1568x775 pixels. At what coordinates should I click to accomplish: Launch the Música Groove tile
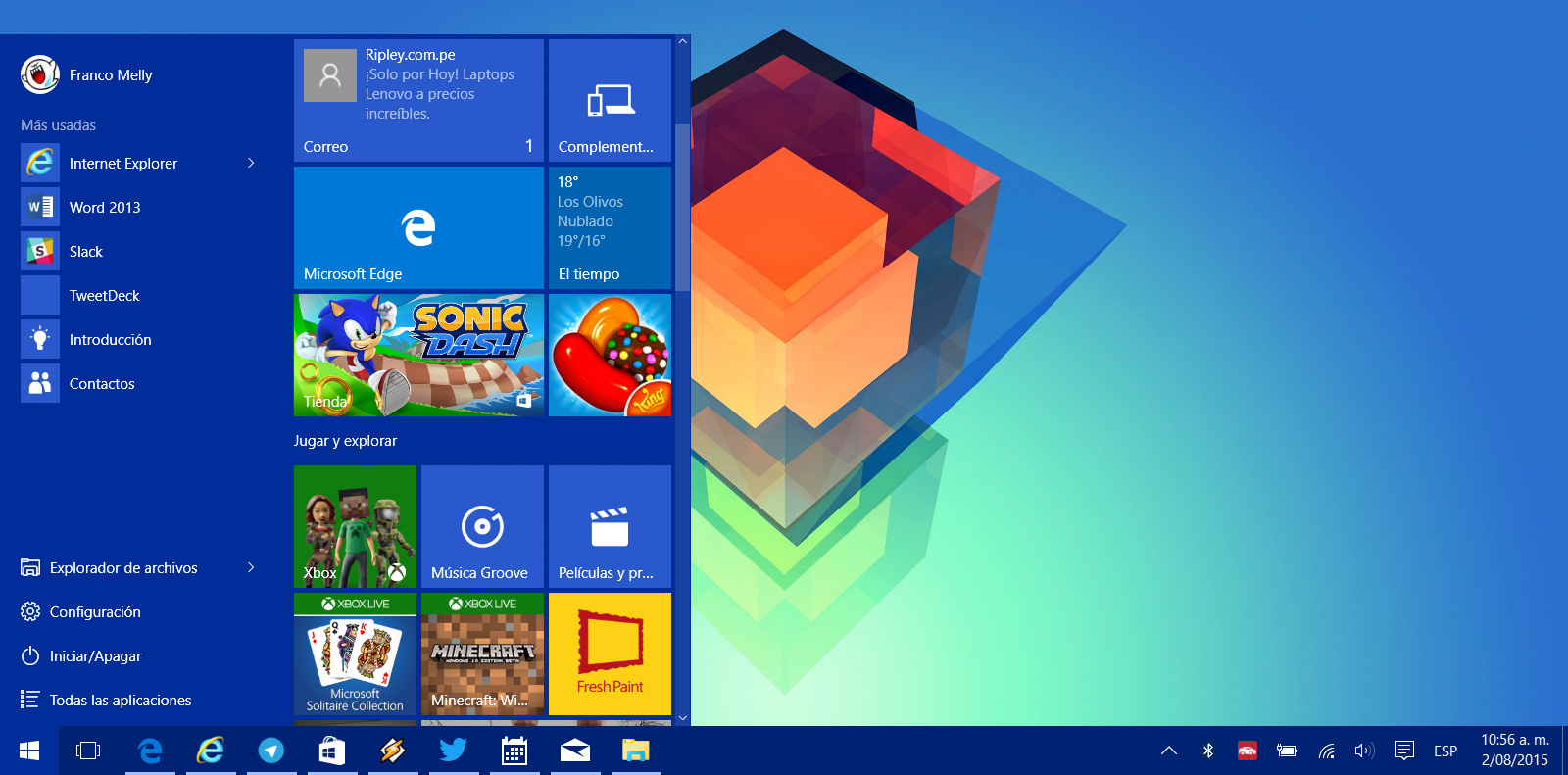coord(482,526)
